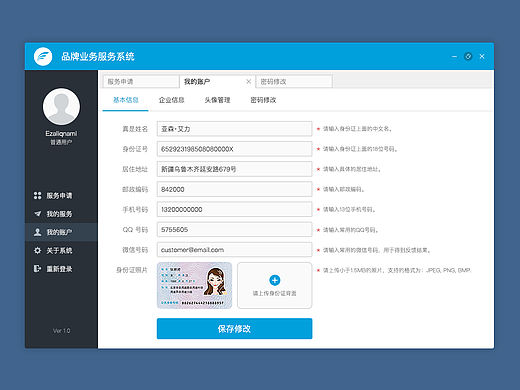Click the 服务申请 grid icon in sidebar
The height and width of the screenshot is (390, 520).
[38, 196]
